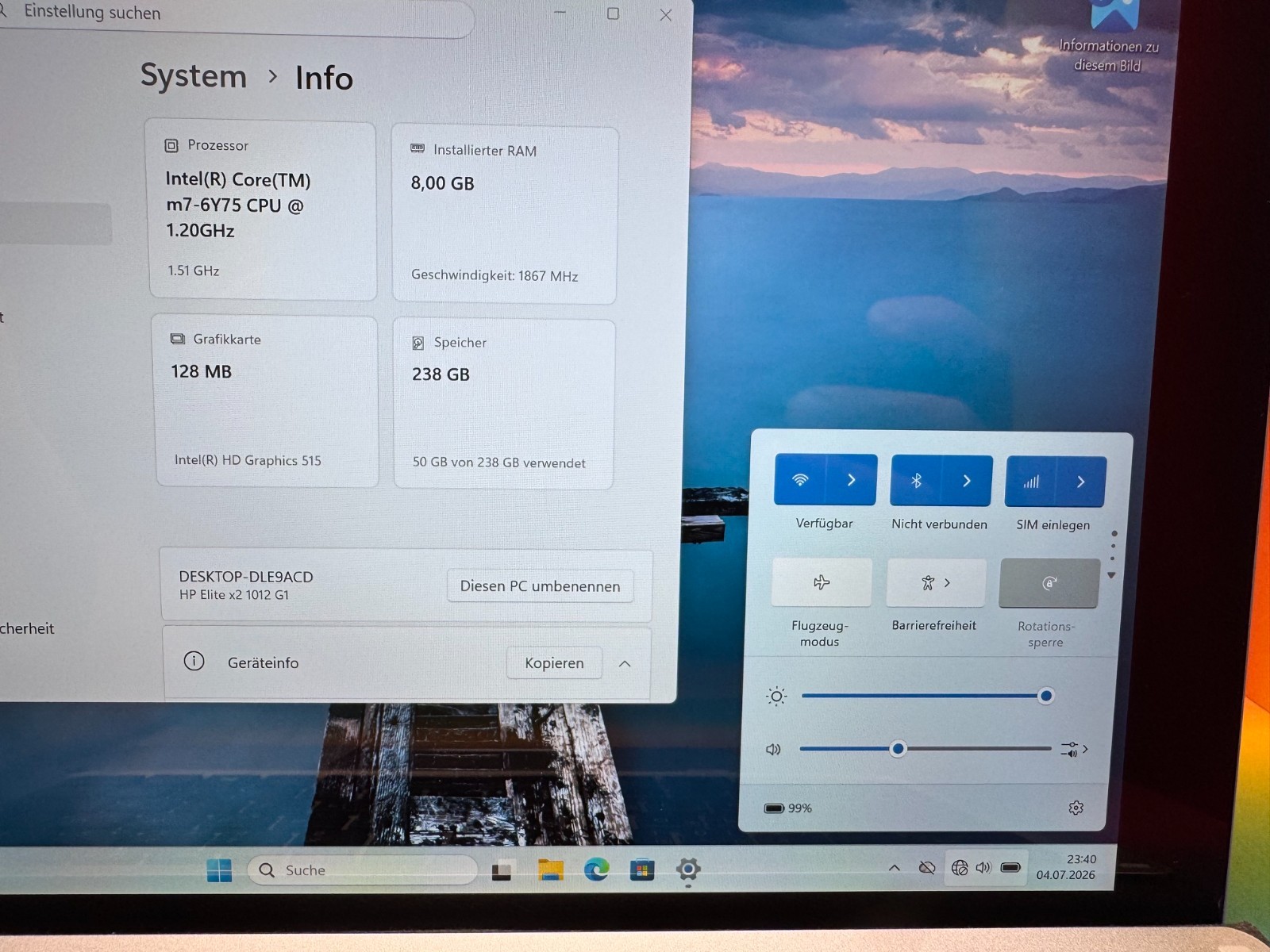Go back to System breadcrumb
The width and height of the screenshot is (1270, 952).
click(194, 75)
